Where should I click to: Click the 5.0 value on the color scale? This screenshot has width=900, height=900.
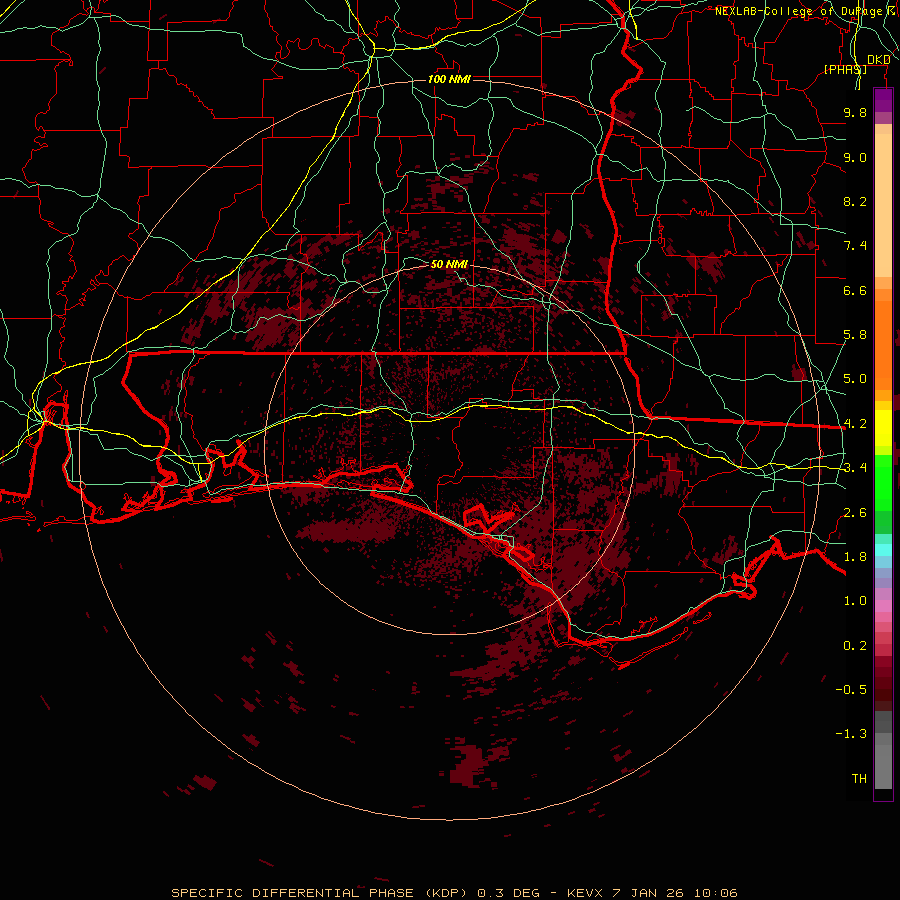pos(855,379)
